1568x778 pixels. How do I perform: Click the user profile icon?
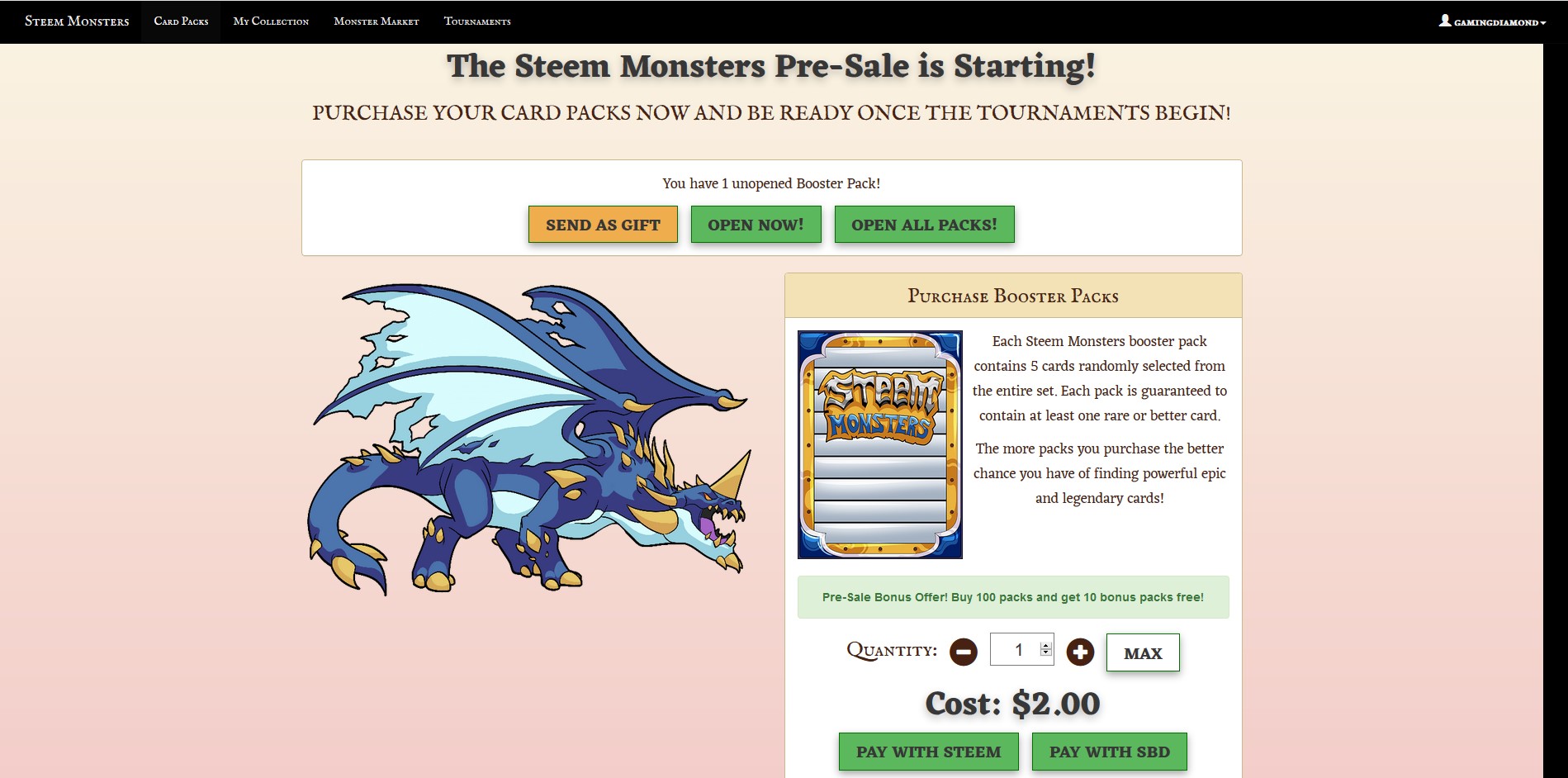coord(1445,21)
